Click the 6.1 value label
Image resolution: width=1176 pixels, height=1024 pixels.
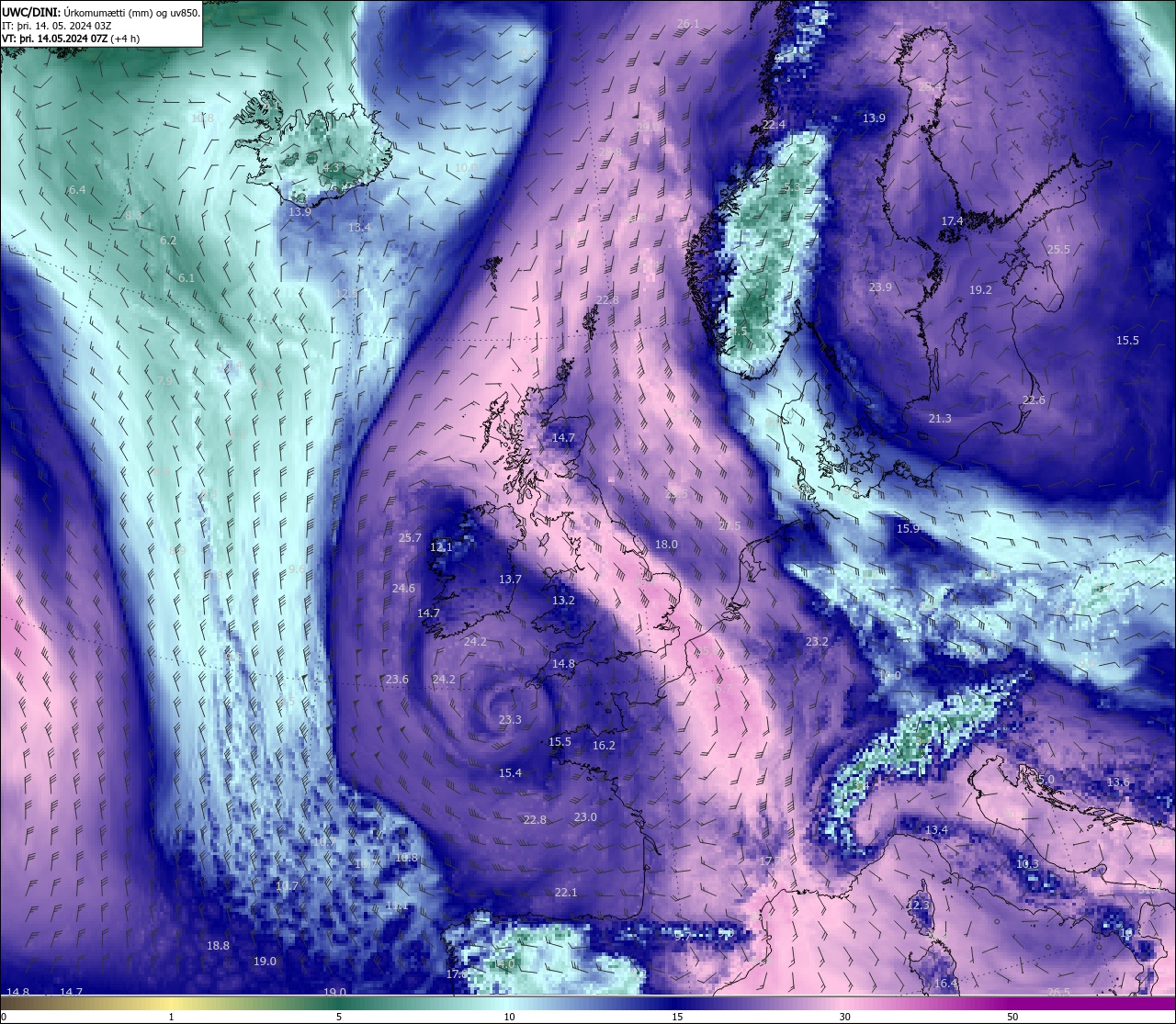point(187,277)
